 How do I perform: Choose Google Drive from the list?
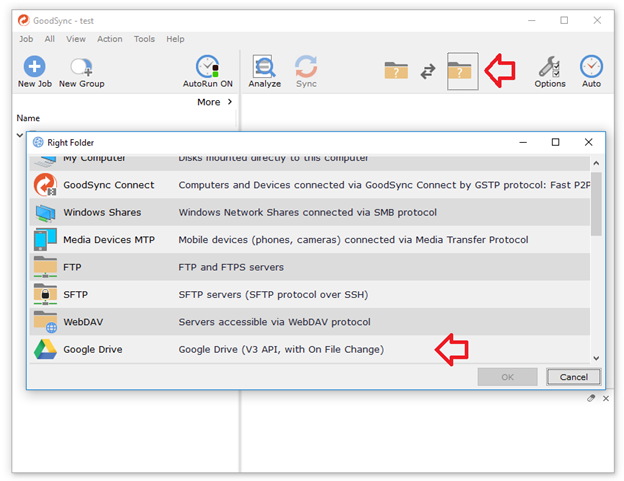94,349
